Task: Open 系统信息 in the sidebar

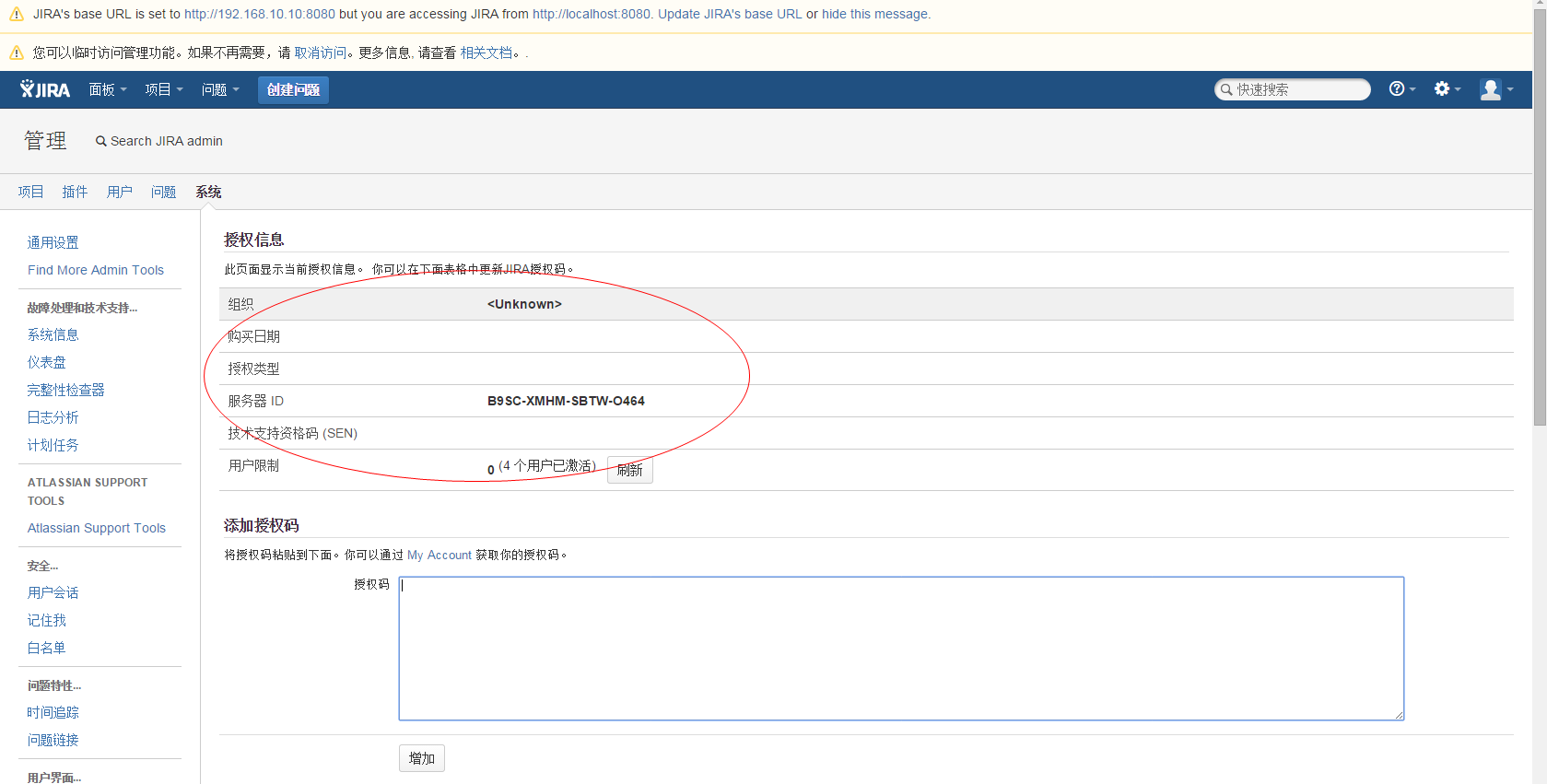Action: pyautogui.click(x=53, y=334)
